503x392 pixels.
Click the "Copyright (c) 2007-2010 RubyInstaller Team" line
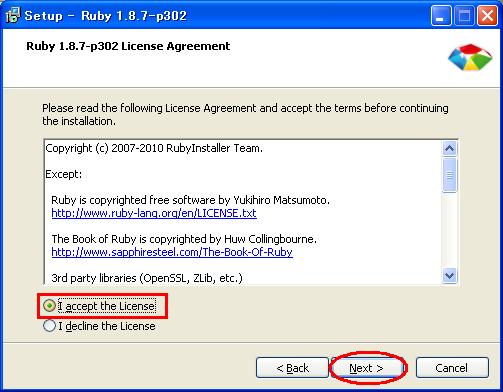154,148
